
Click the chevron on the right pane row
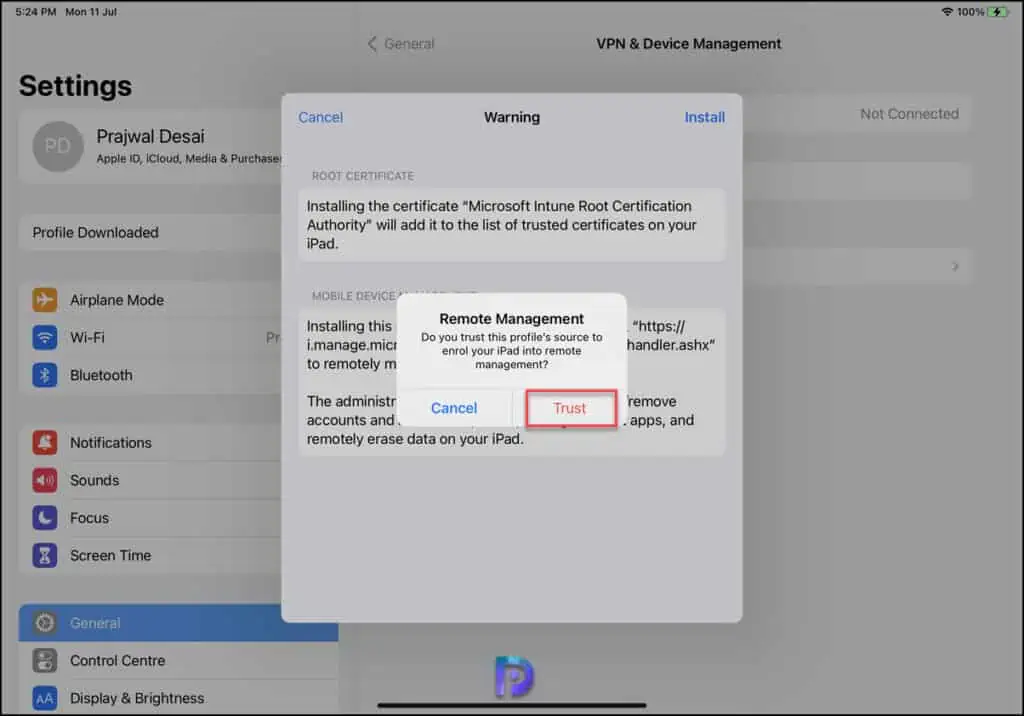click(x=955, y=267)
